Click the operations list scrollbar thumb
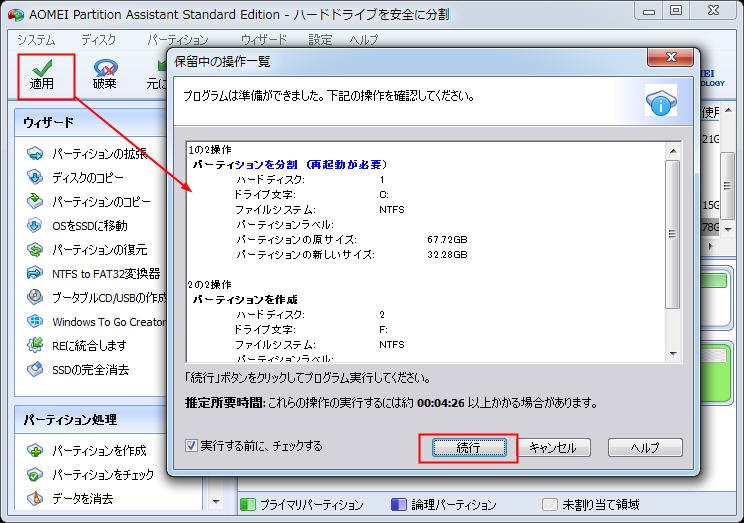This screenshot has width=744, height=523. 673,234
